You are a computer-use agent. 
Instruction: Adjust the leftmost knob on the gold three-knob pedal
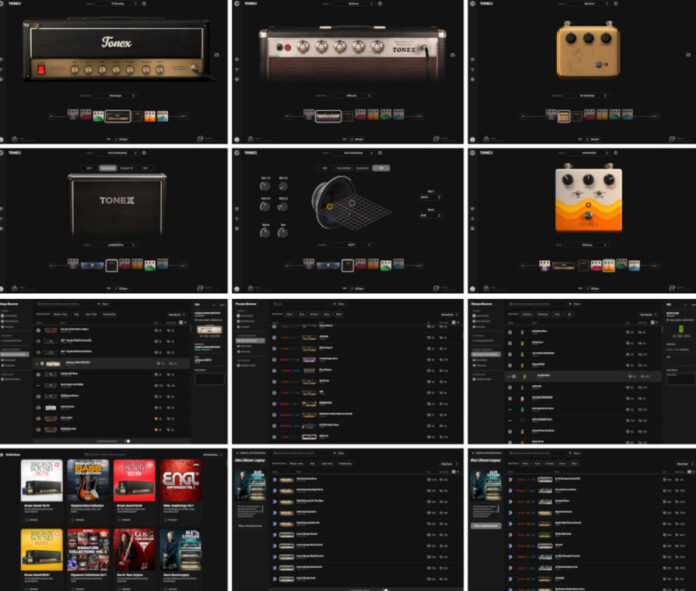(x=571, y=38)
